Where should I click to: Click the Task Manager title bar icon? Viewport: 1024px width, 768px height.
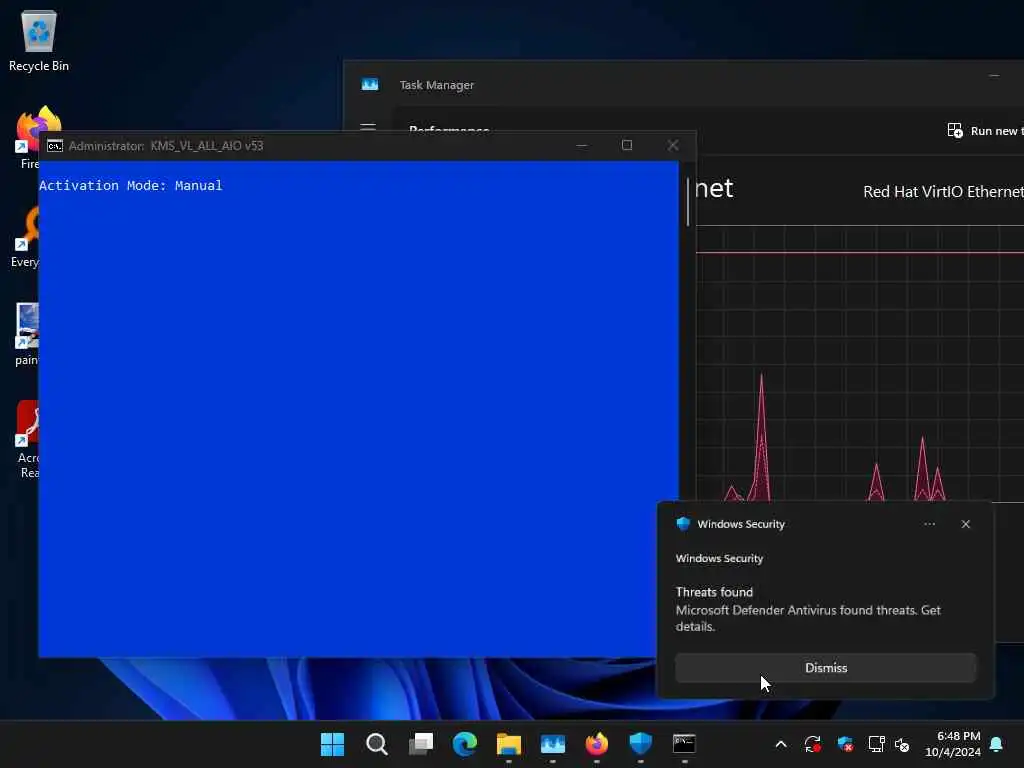pos(370,84)
